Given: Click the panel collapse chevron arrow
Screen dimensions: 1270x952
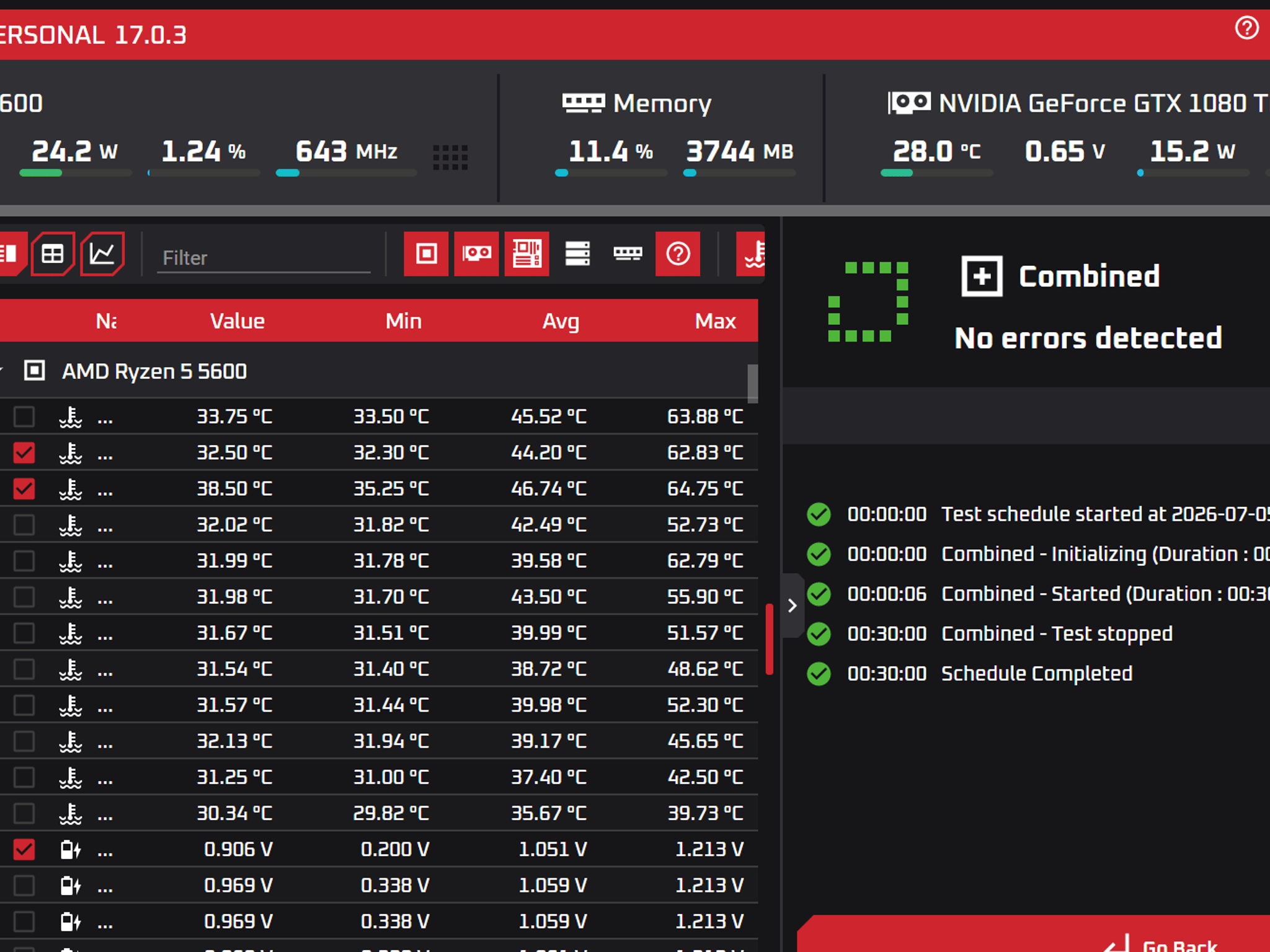Looking at the screenshot, I should 793,606.
